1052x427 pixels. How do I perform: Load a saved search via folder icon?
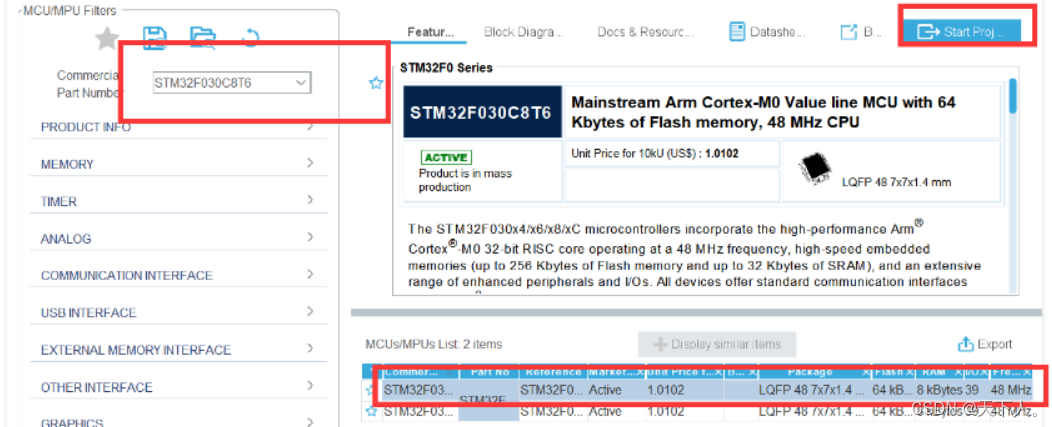(x=202, y=38)
